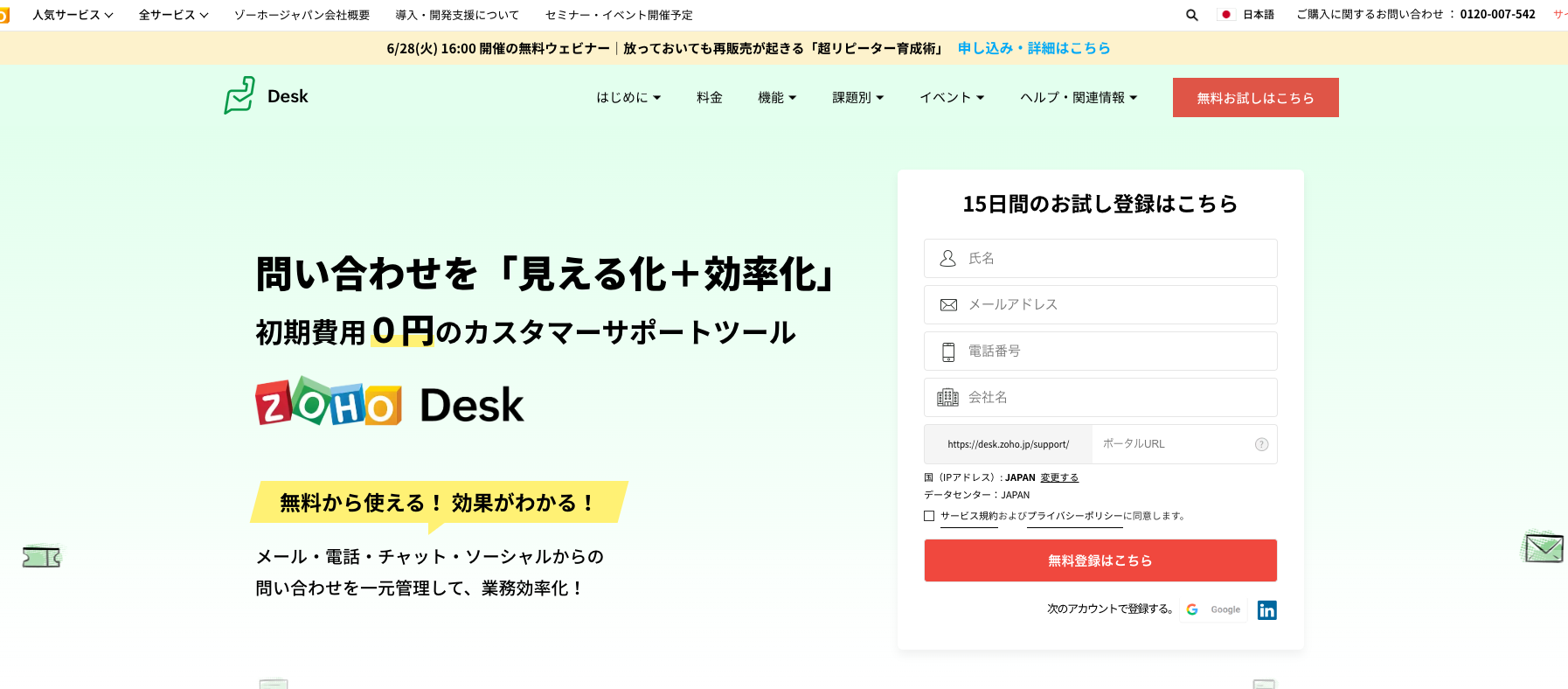Click the envelope icon in the メールアドレス field
1568x689 pixels.
[947, 304]
